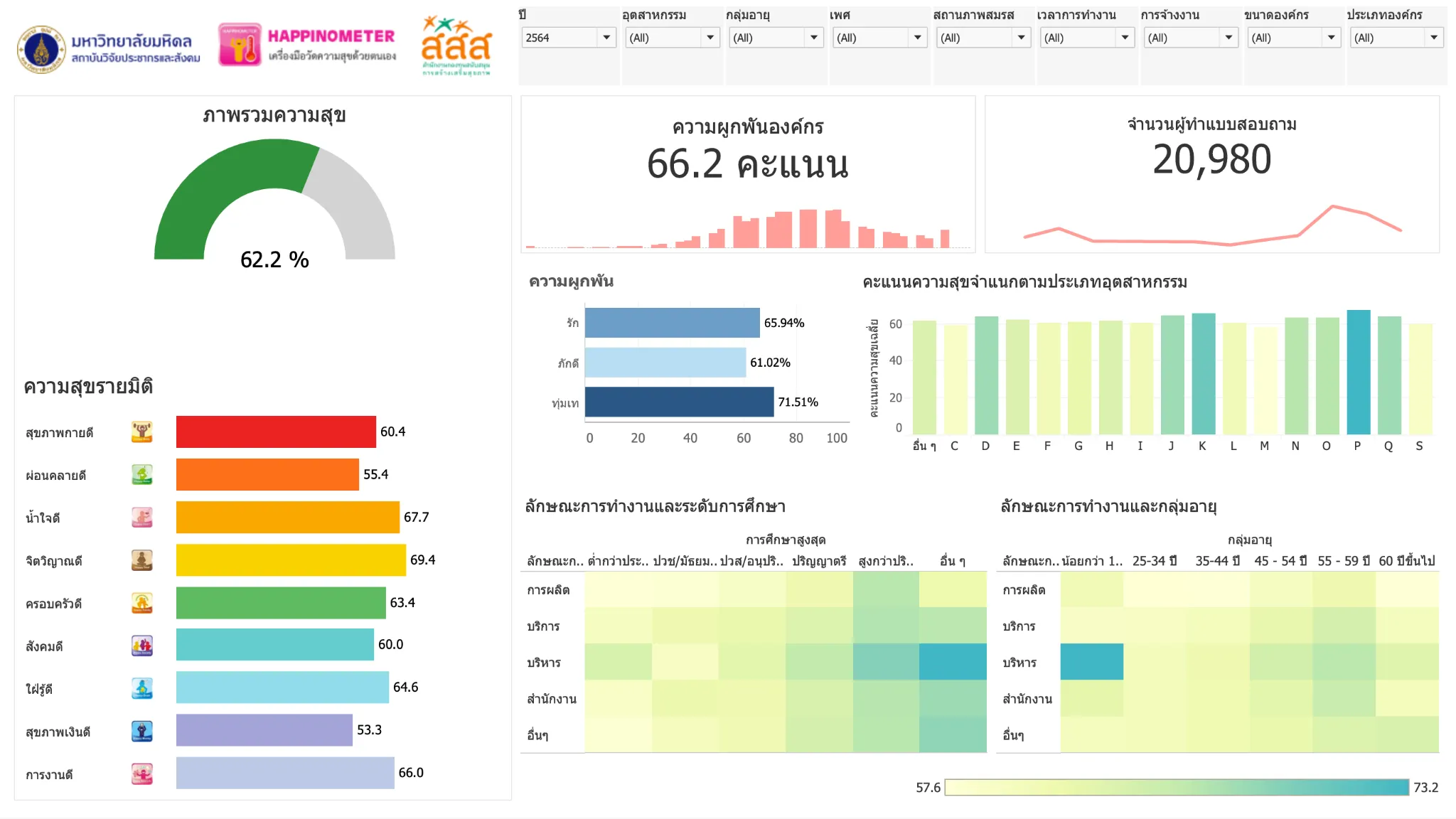Viewport: 1456px width, 819px height.
Task: Click the สุขภาพกายดี dimension icon
Action: click(x=142, y=430)
